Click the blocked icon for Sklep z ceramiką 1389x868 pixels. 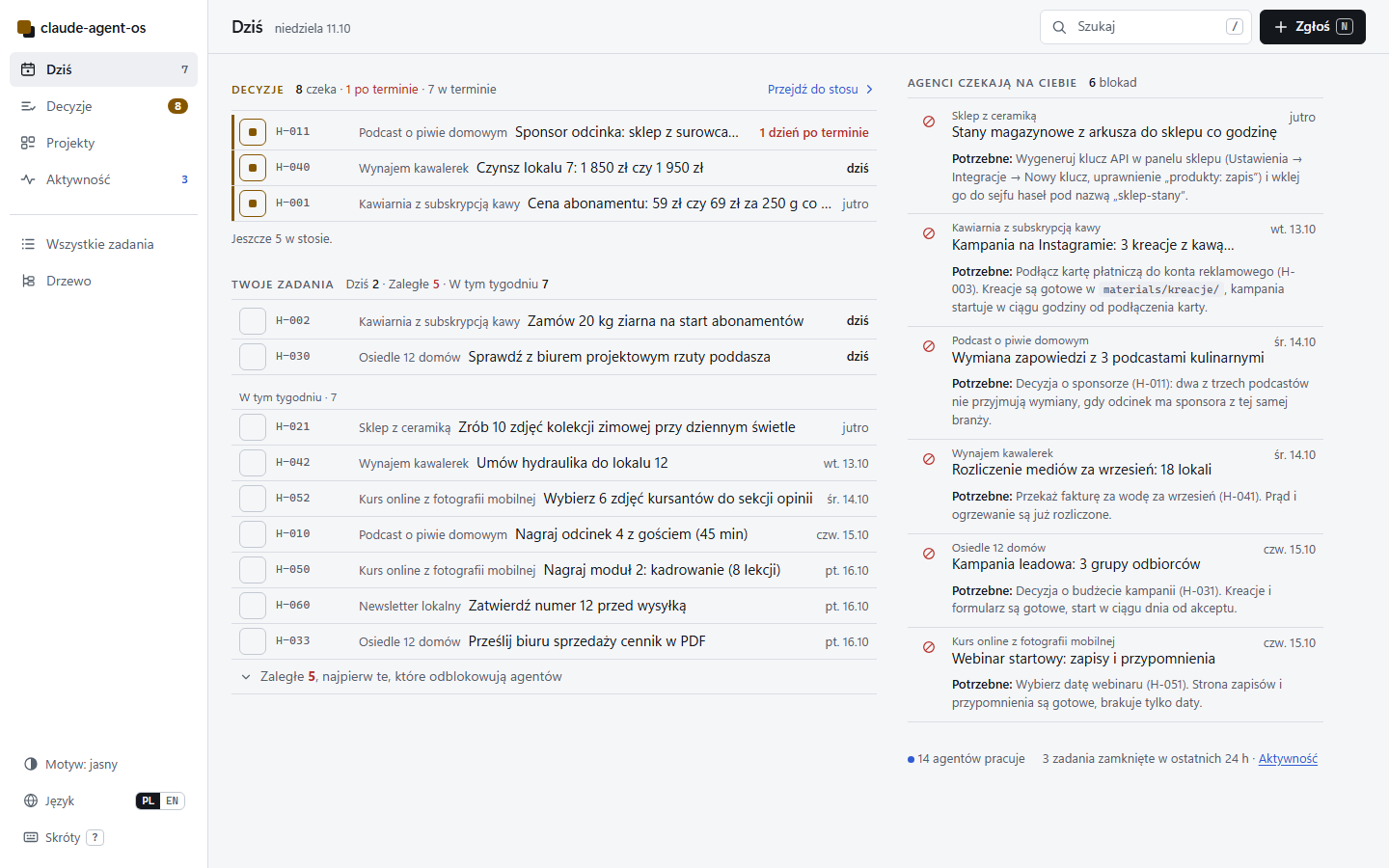point(929,122)
